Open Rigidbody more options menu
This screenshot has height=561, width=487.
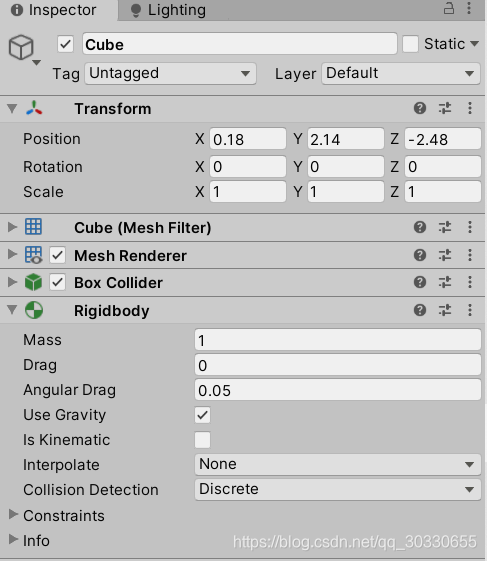[x=470, y=310]
